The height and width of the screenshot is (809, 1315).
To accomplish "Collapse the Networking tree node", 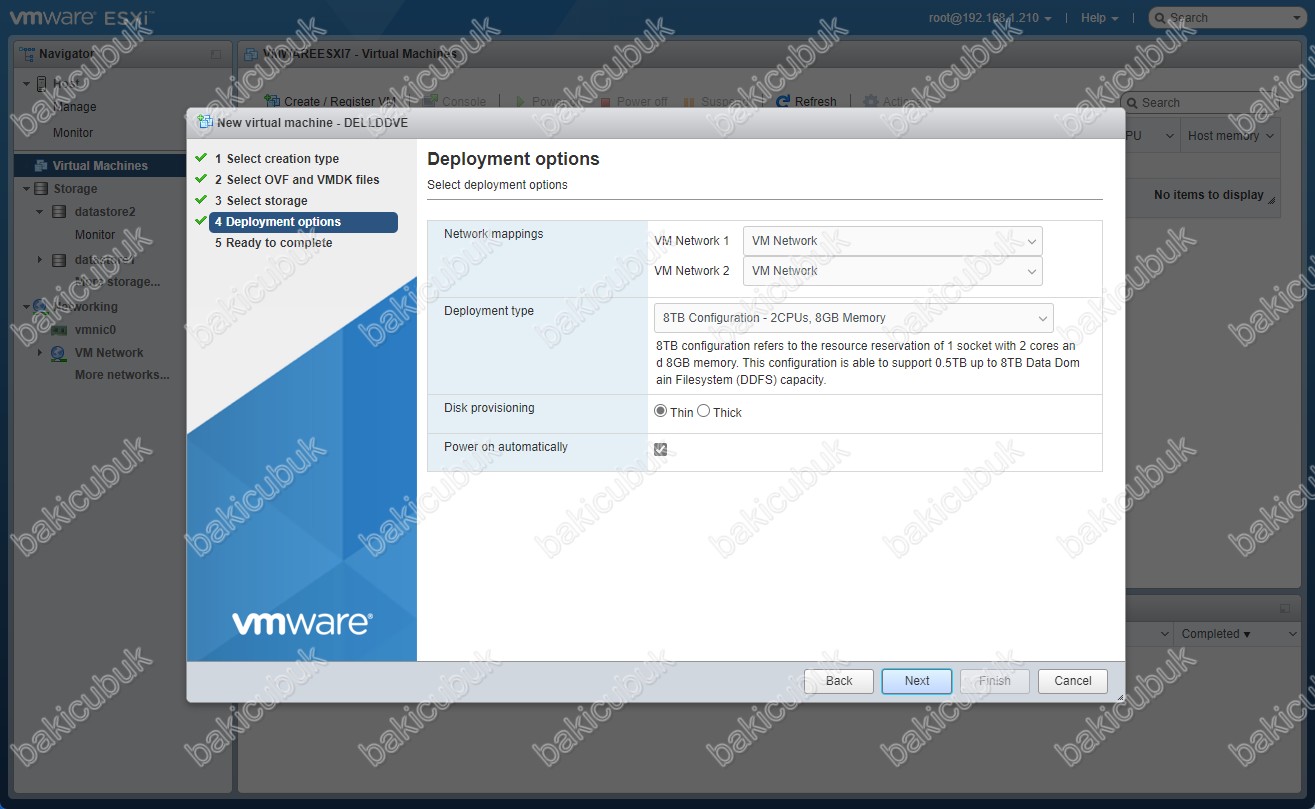I will coord(27,306).
